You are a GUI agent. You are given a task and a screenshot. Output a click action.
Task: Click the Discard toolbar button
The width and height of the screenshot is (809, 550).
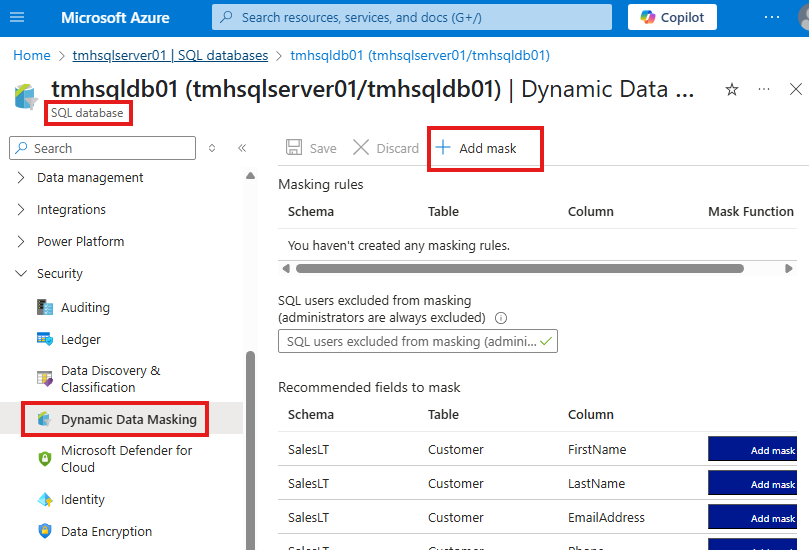386,148
